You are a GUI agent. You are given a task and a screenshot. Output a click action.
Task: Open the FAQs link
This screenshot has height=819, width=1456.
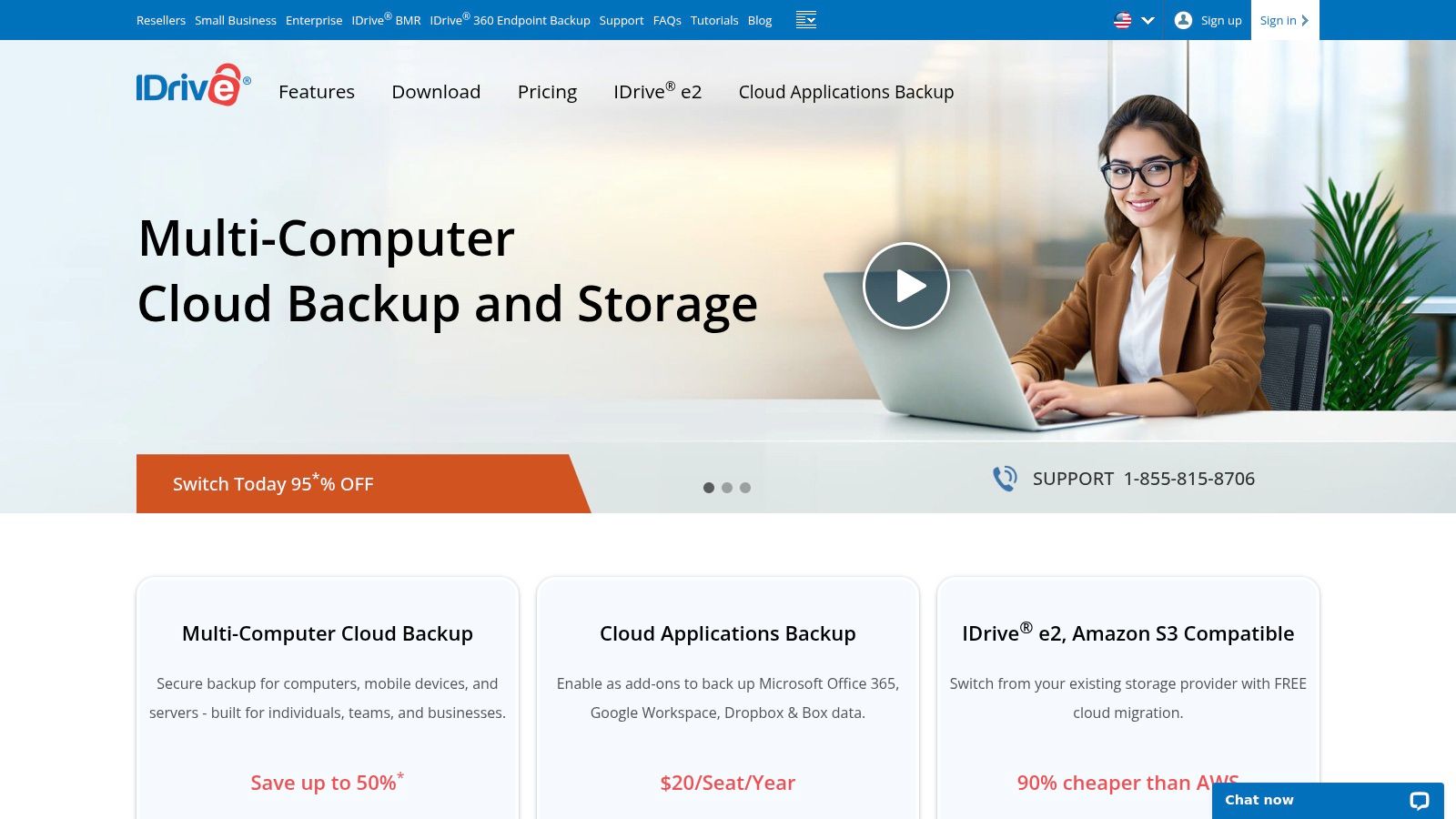coord(667,20)
